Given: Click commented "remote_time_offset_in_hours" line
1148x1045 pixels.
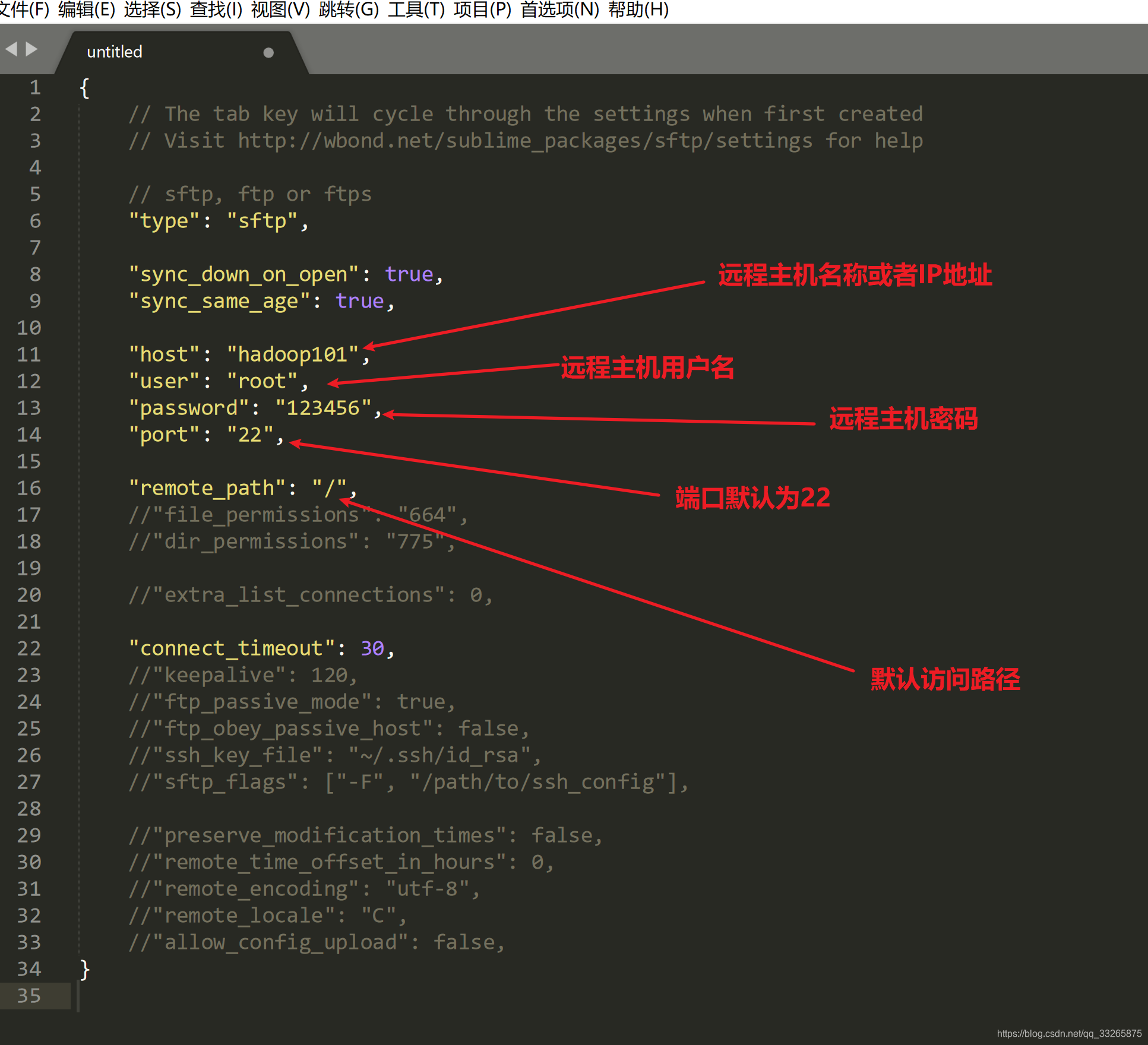Looking at the screenshot, I should [341, 863].
